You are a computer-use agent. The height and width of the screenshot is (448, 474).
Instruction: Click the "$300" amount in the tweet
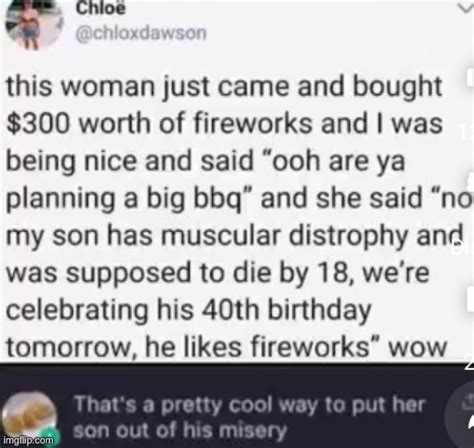[39, 123]
